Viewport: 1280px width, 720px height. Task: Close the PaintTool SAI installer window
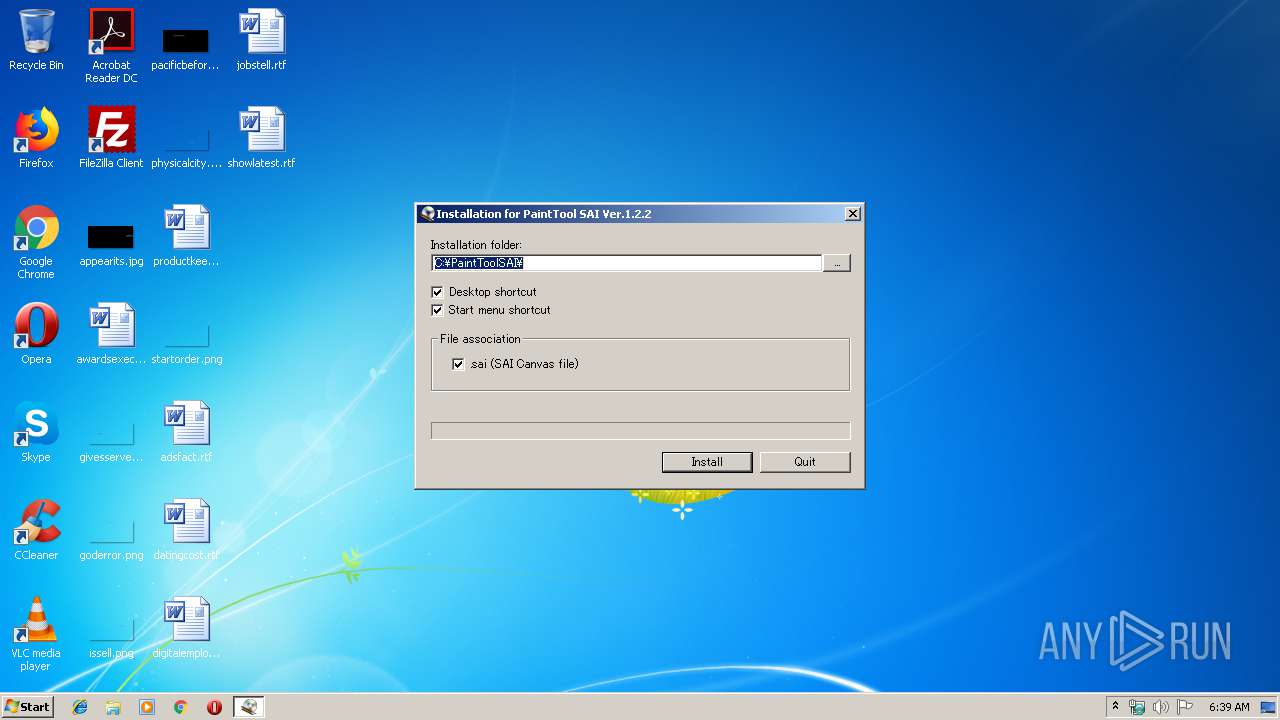(852, 214)
